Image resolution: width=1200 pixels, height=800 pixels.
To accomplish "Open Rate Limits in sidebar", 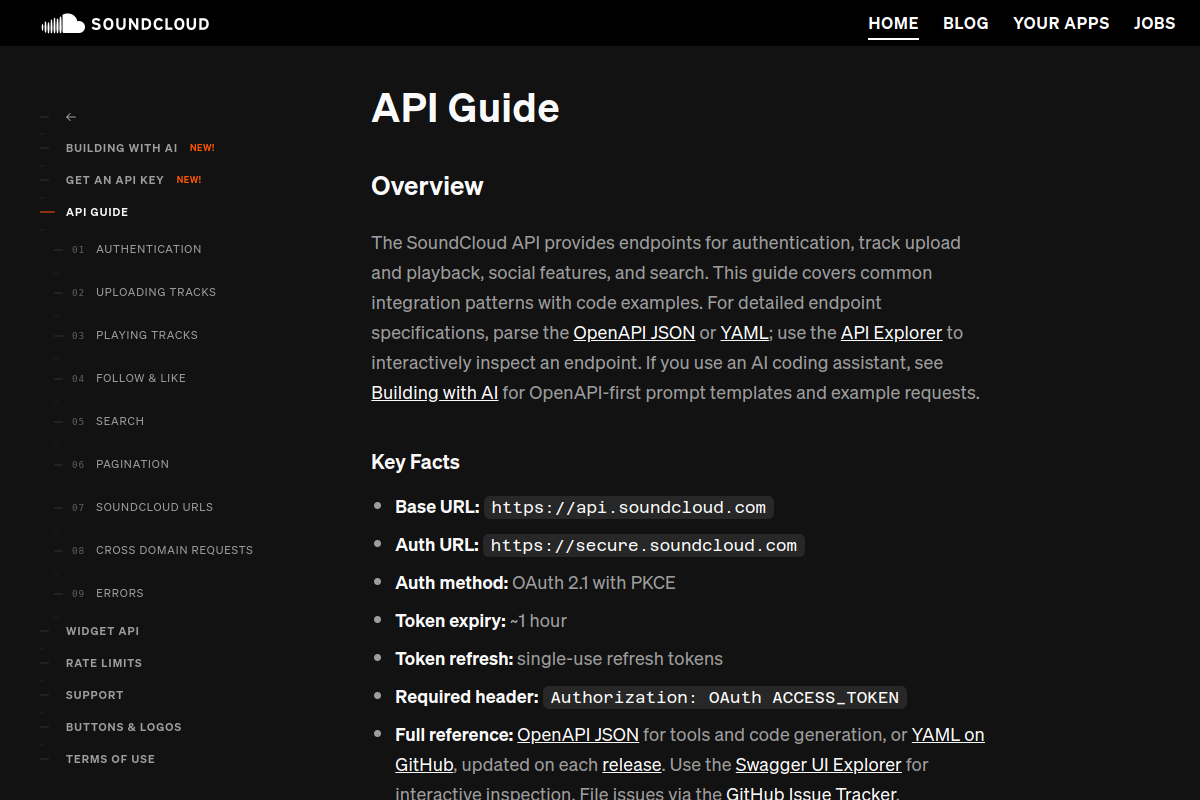I will point(104,663).
